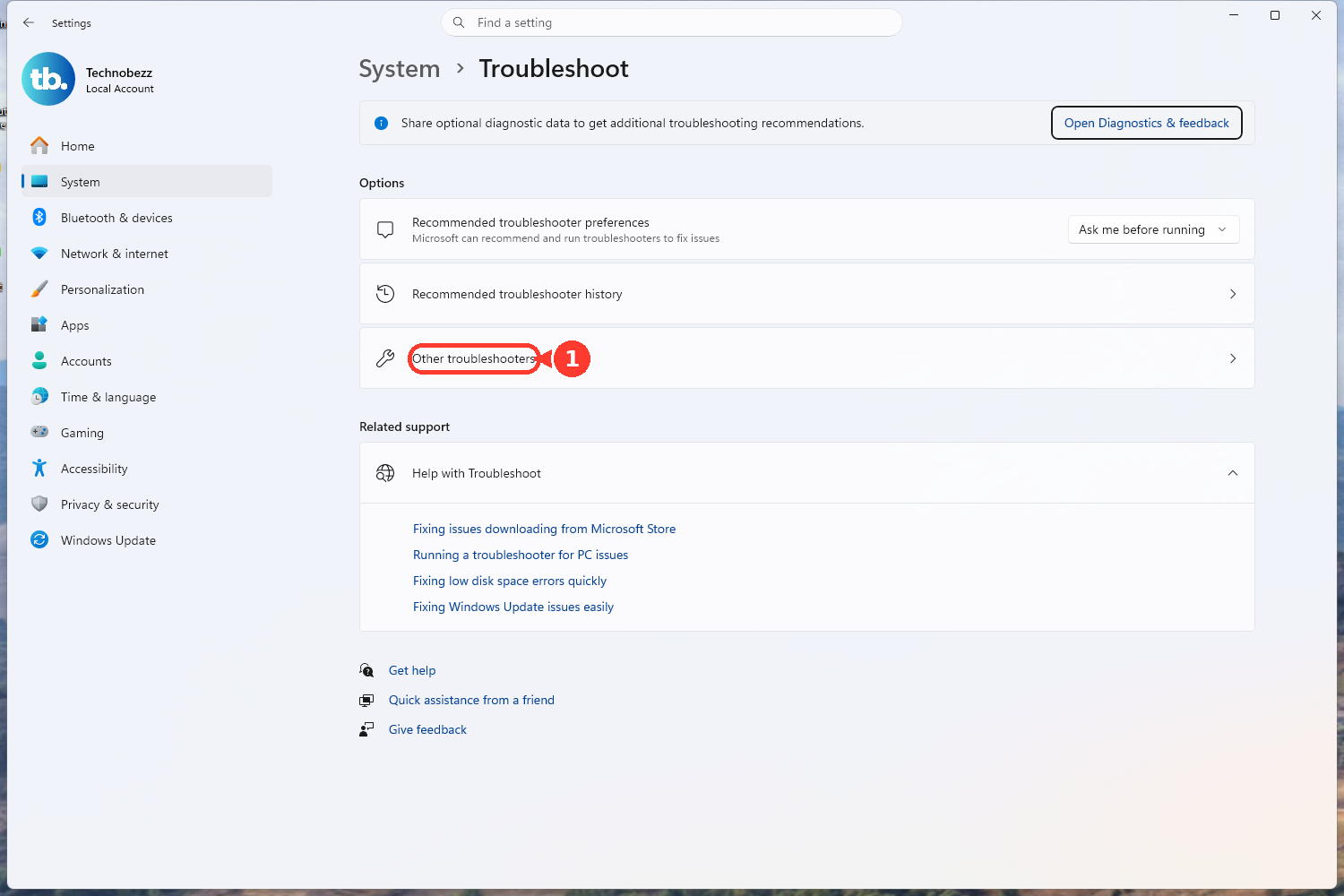Click the Windows Update sync icon

(39, 539)
